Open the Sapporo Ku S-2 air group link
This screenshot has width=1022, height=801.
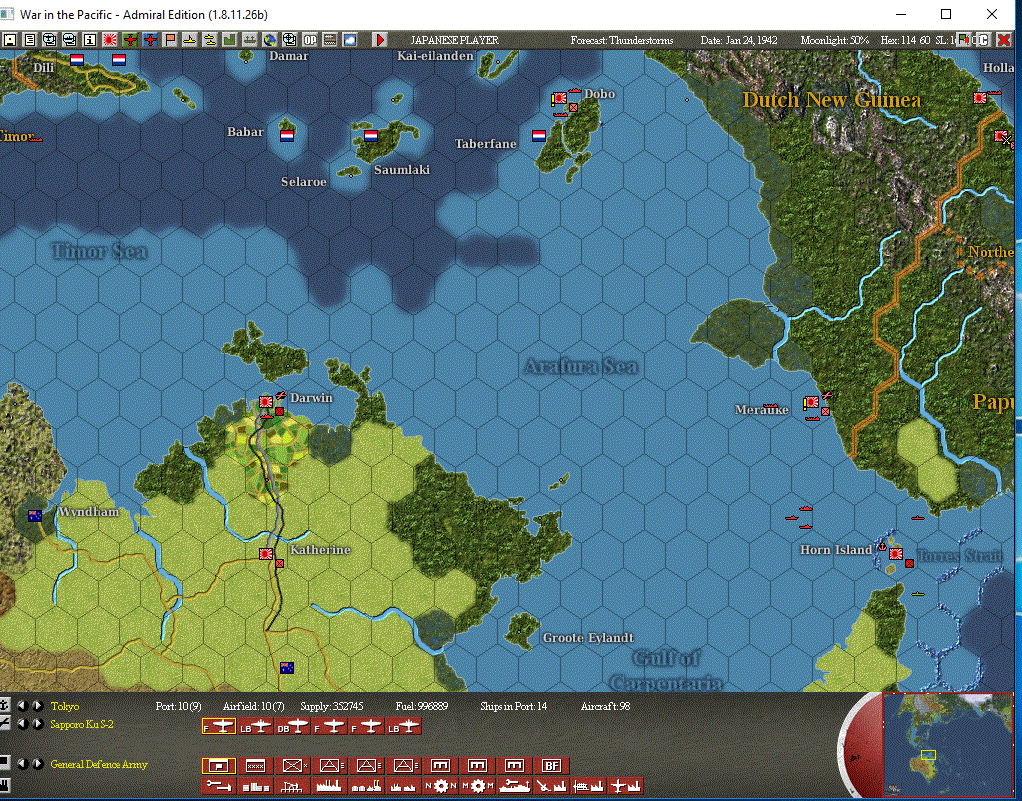(x=81, y=725)
